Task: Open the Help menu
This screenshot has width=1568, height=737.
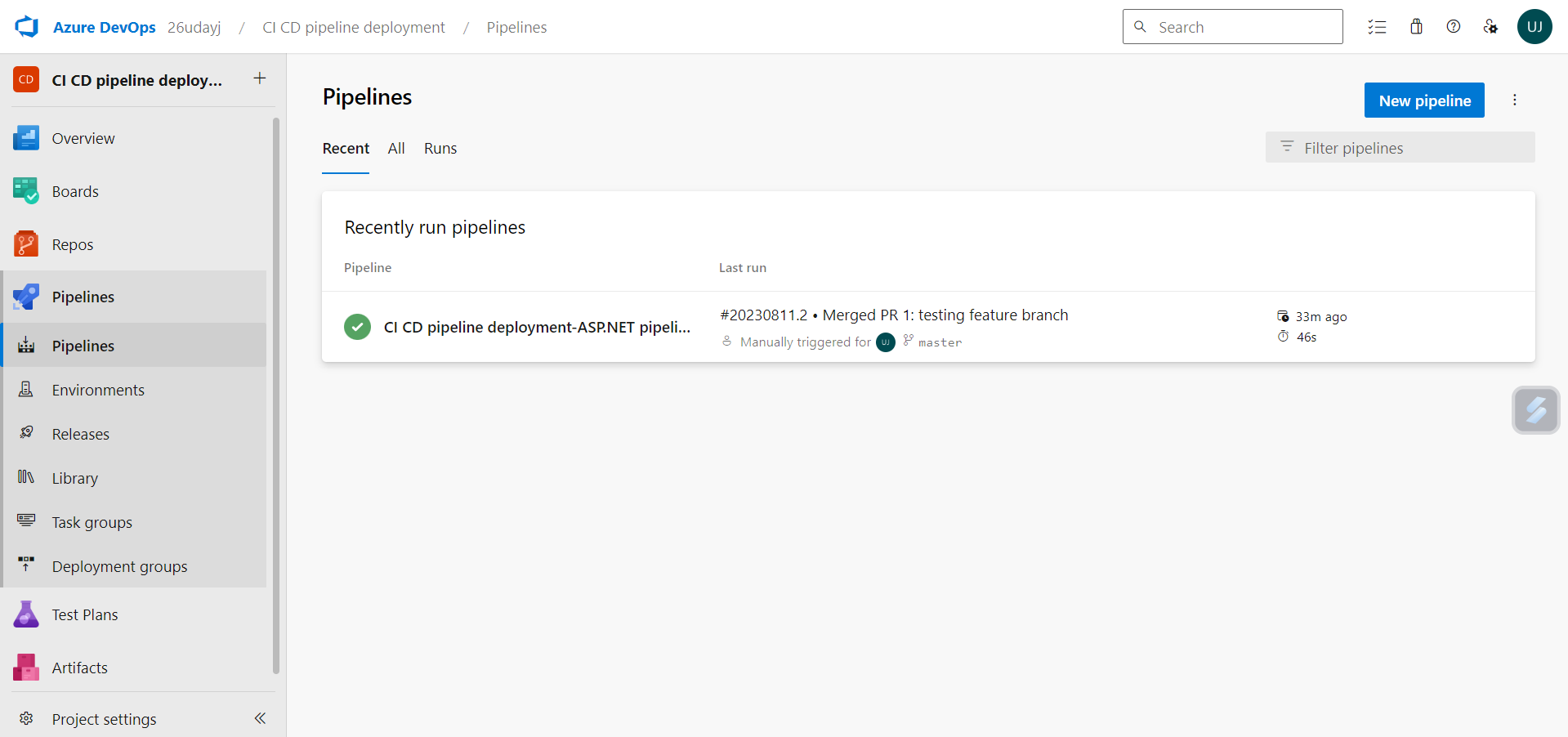Action: (x=1454, y=26)
